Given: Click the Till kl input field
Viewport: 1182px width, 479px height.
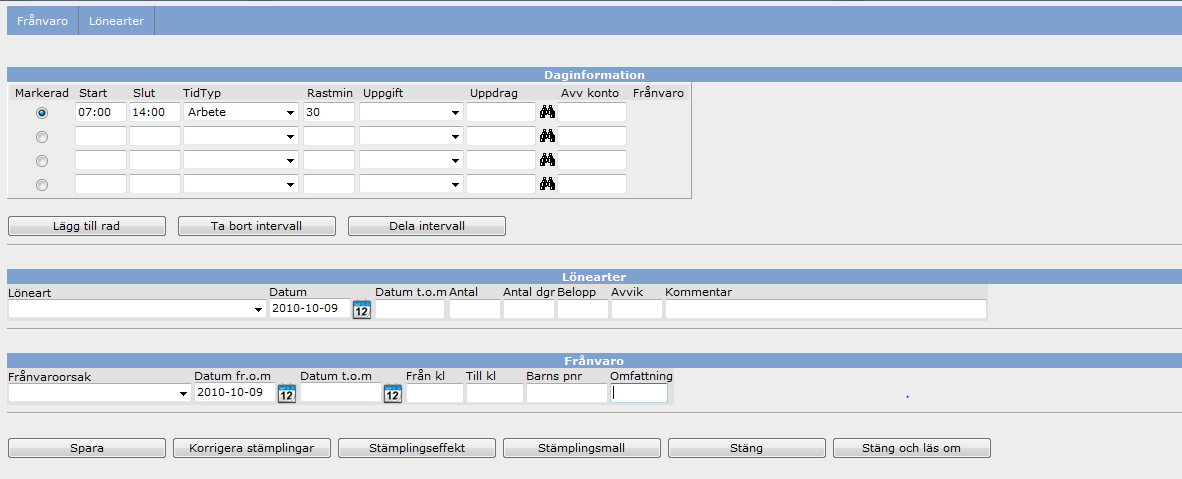Looking at the screenshot, I should coord(495,393).
